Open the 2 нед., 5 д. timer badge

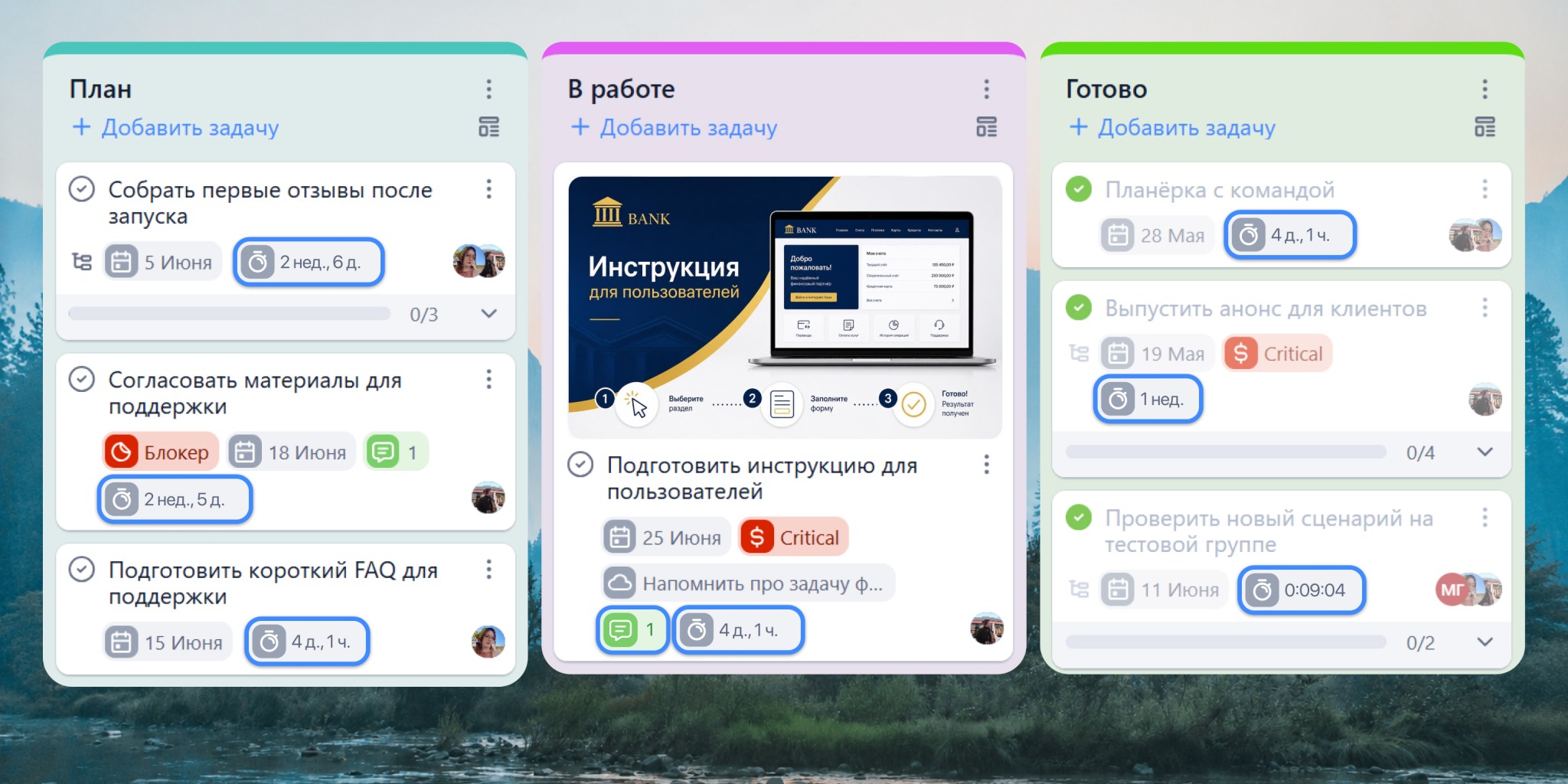(x=175, y=499)
